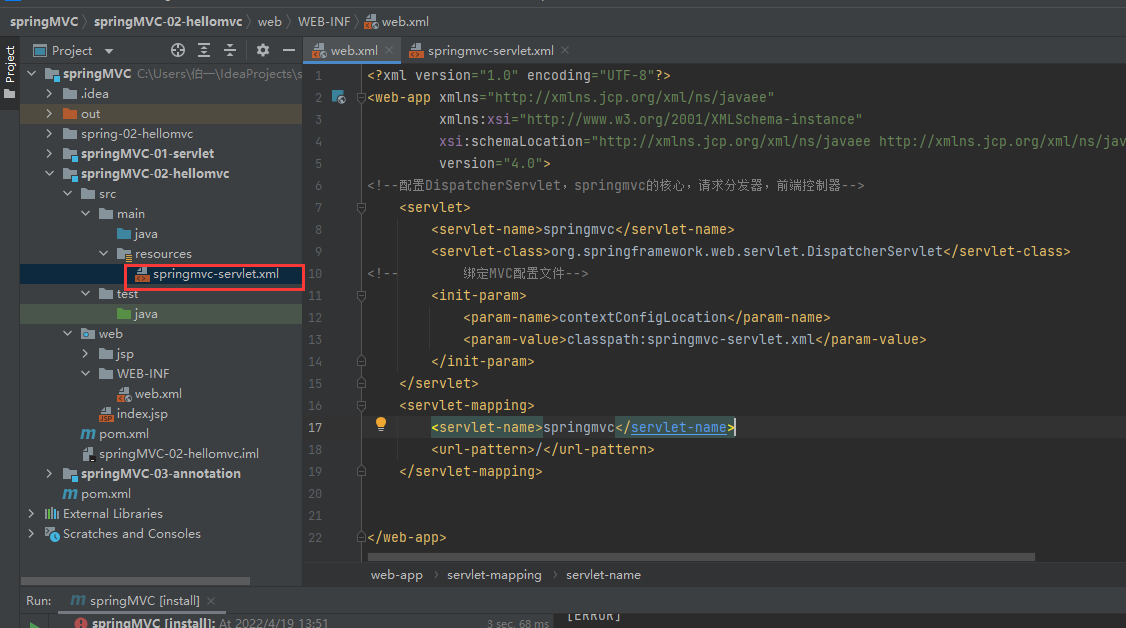
Task: Collapse the src folder
Action: coord(68,194)
